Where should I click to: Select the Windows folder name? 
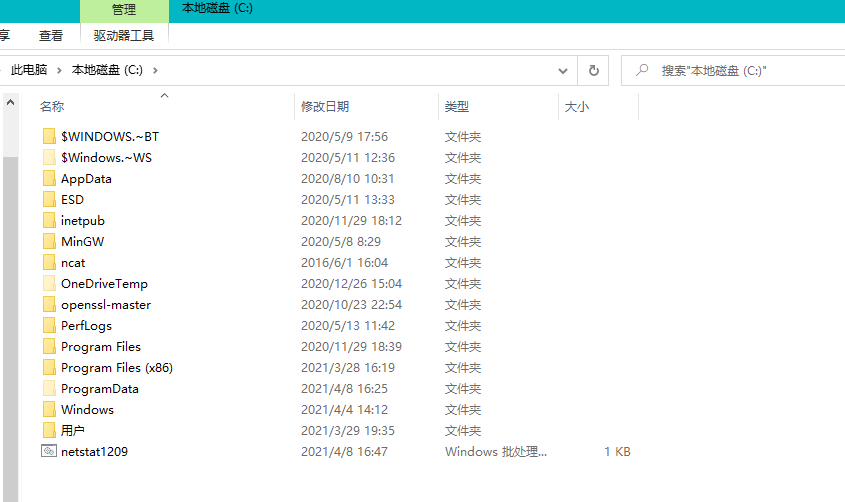click(87, 410)
